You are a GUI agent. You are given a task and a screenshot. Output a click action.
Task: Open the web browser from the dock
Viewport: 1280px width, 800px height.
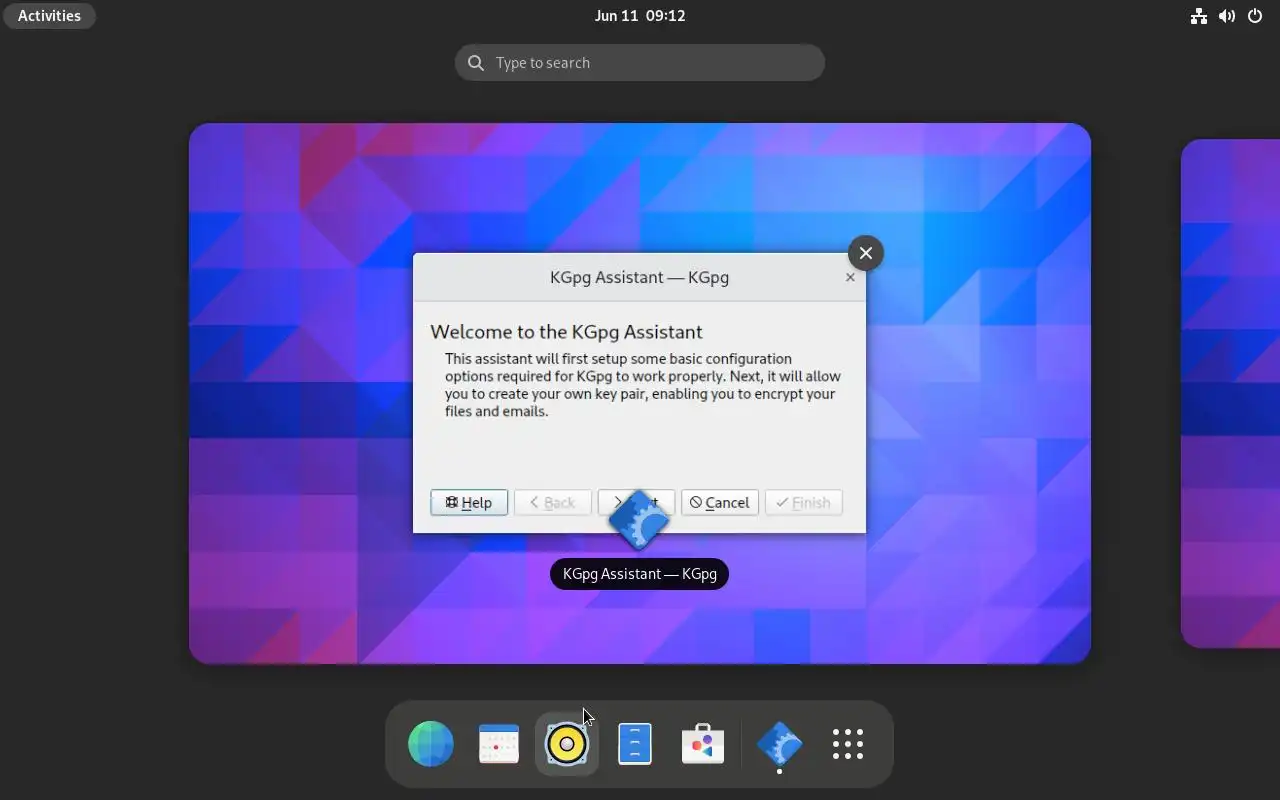431,744
